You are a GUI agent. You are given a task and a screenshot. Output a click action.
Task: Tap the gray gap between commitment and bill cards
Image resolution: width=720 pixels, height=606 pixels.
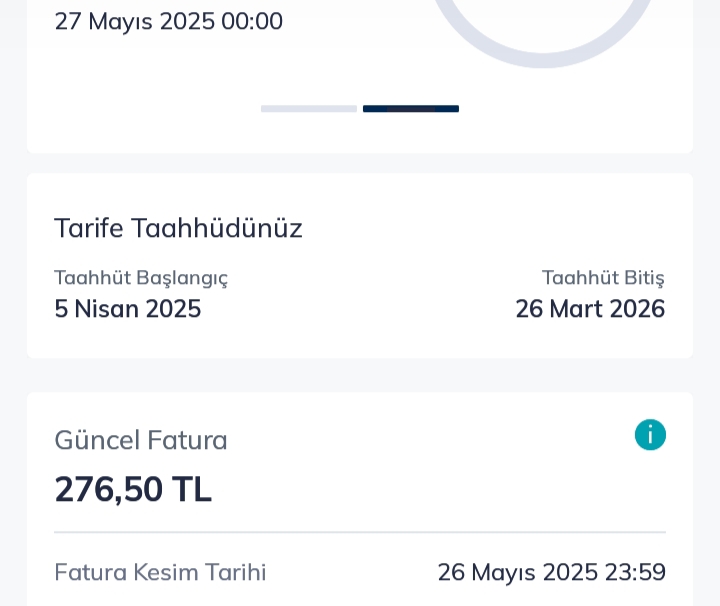[360, 375]
